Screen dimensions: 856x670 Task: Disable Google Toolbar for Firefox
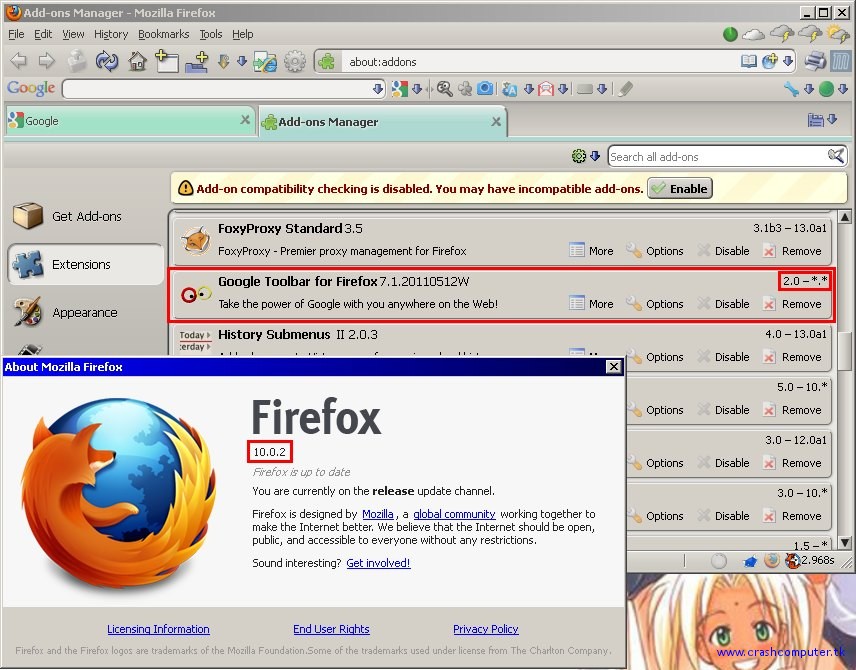tap(723, 304)
